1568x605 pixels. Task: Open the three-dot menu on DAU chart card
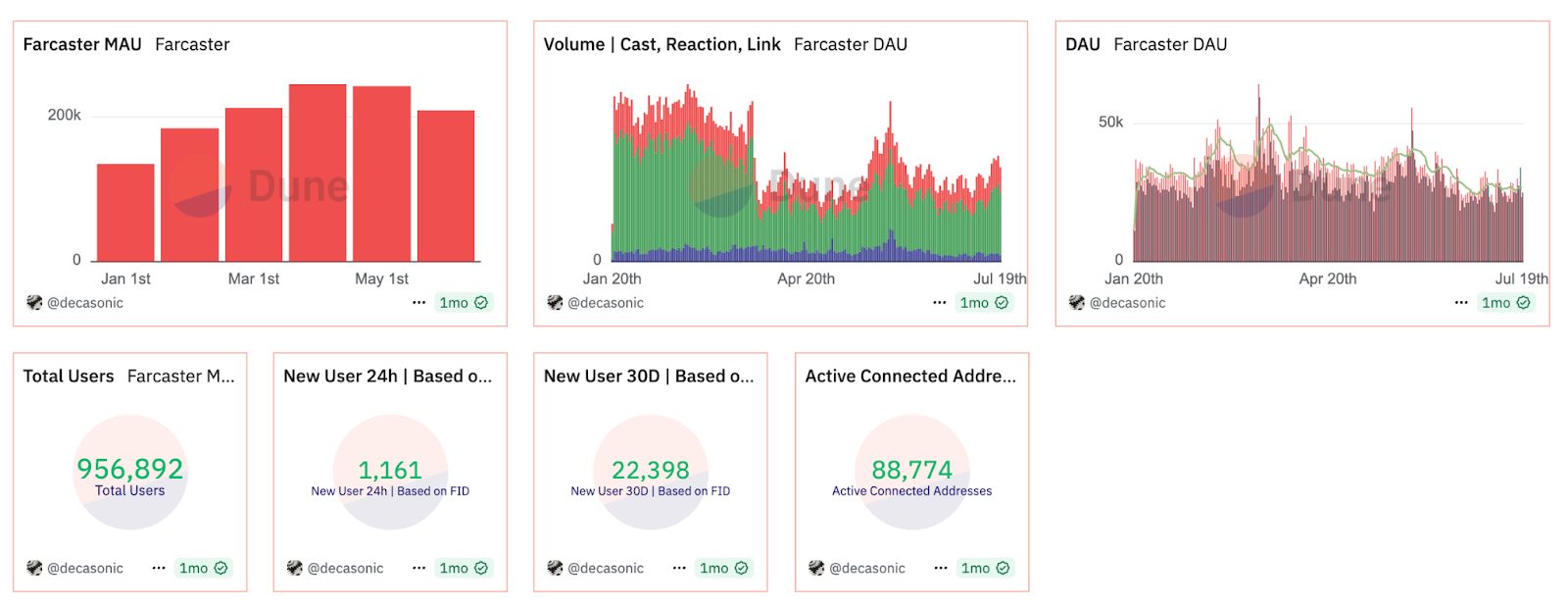pyautogui.click(x=1460, y=303)
